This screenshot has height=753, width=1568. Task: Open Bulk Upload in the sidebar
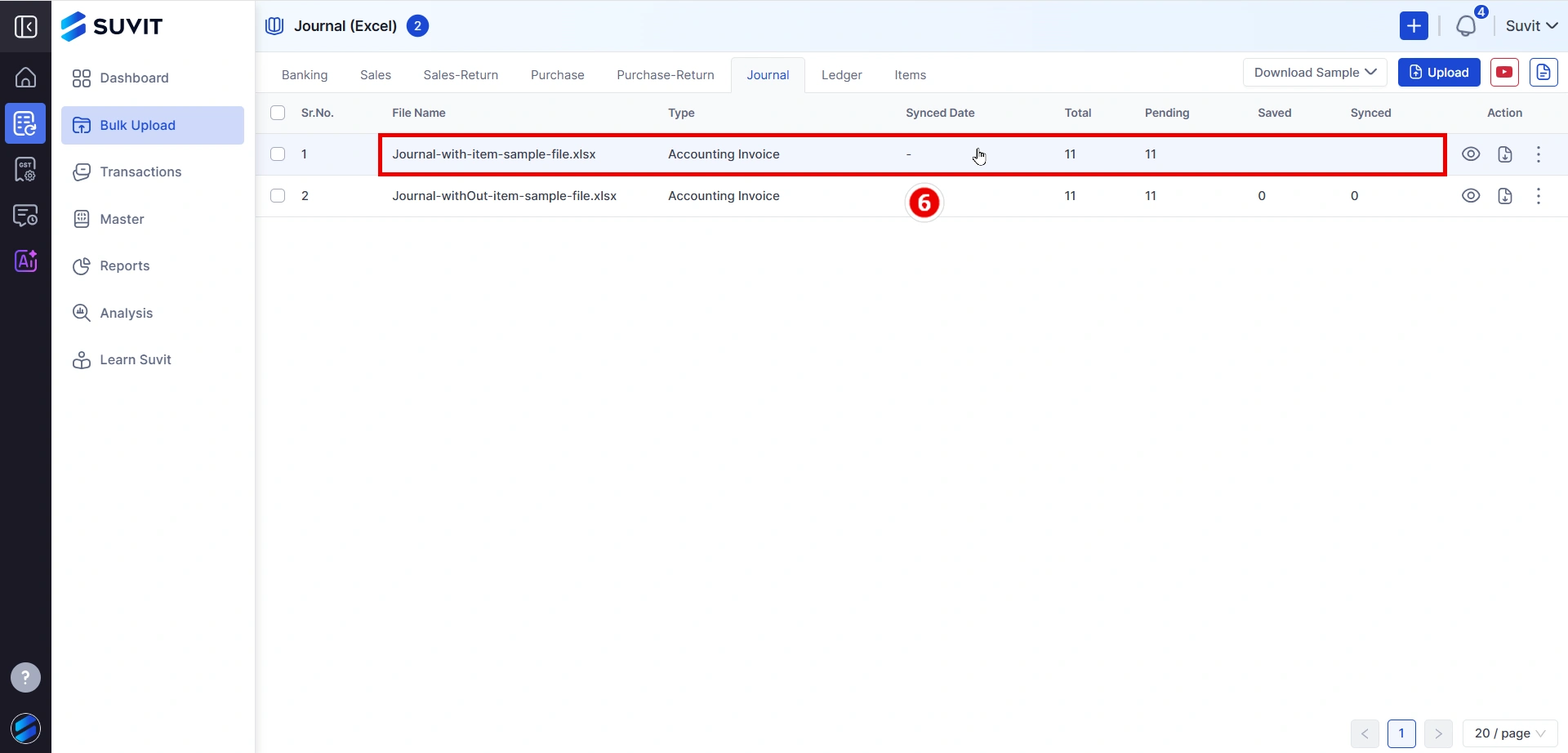153,125
